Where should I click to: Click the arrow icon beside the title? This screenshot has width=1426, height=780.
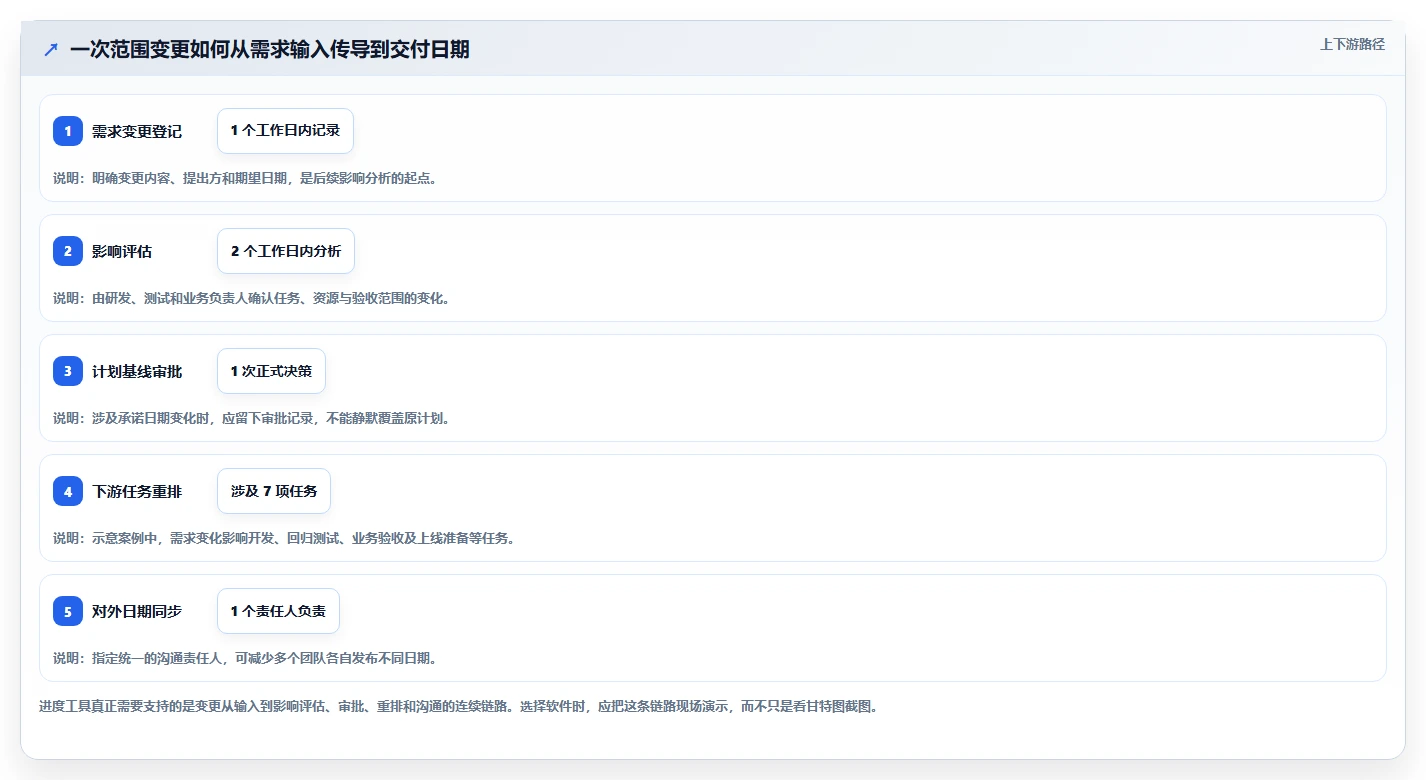pos(51,49)
